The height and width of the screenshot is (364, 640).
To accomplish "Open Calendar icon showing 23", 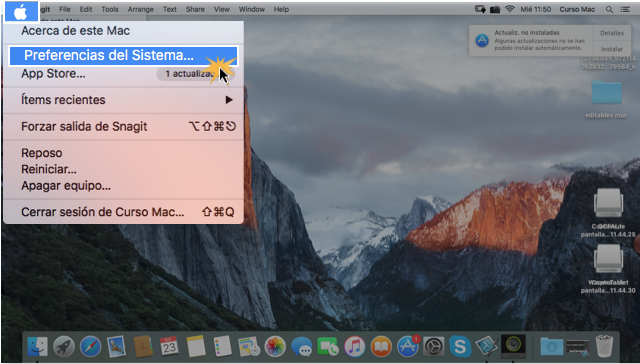I will click(x=169, y=347).
